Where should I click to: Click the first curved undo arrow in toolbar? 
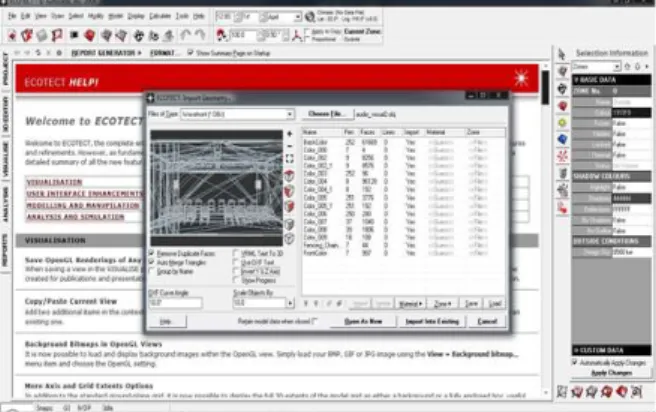tap(186, 35)
